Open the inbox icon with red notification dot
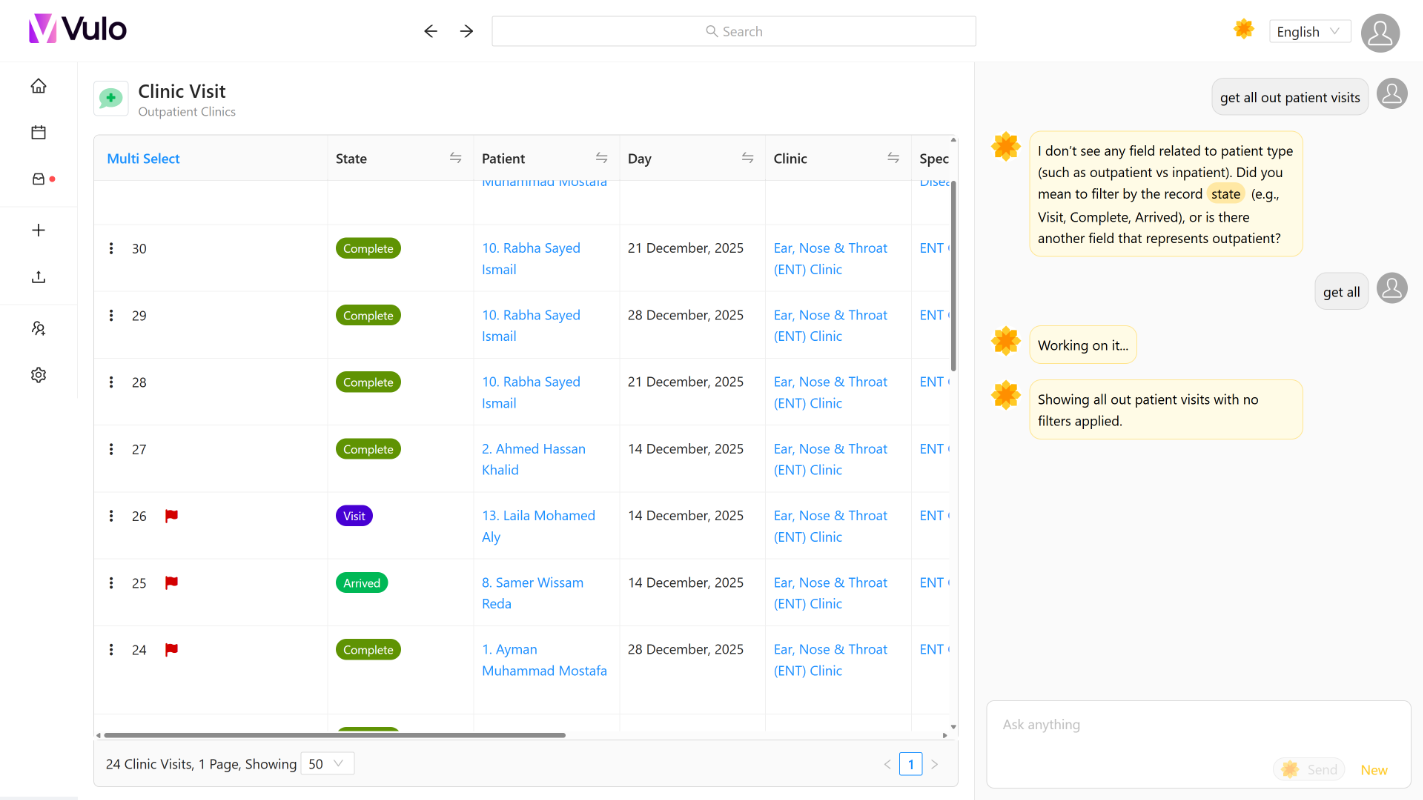Viewport: 1423px width, 800px height. click(x=38, y=178)
